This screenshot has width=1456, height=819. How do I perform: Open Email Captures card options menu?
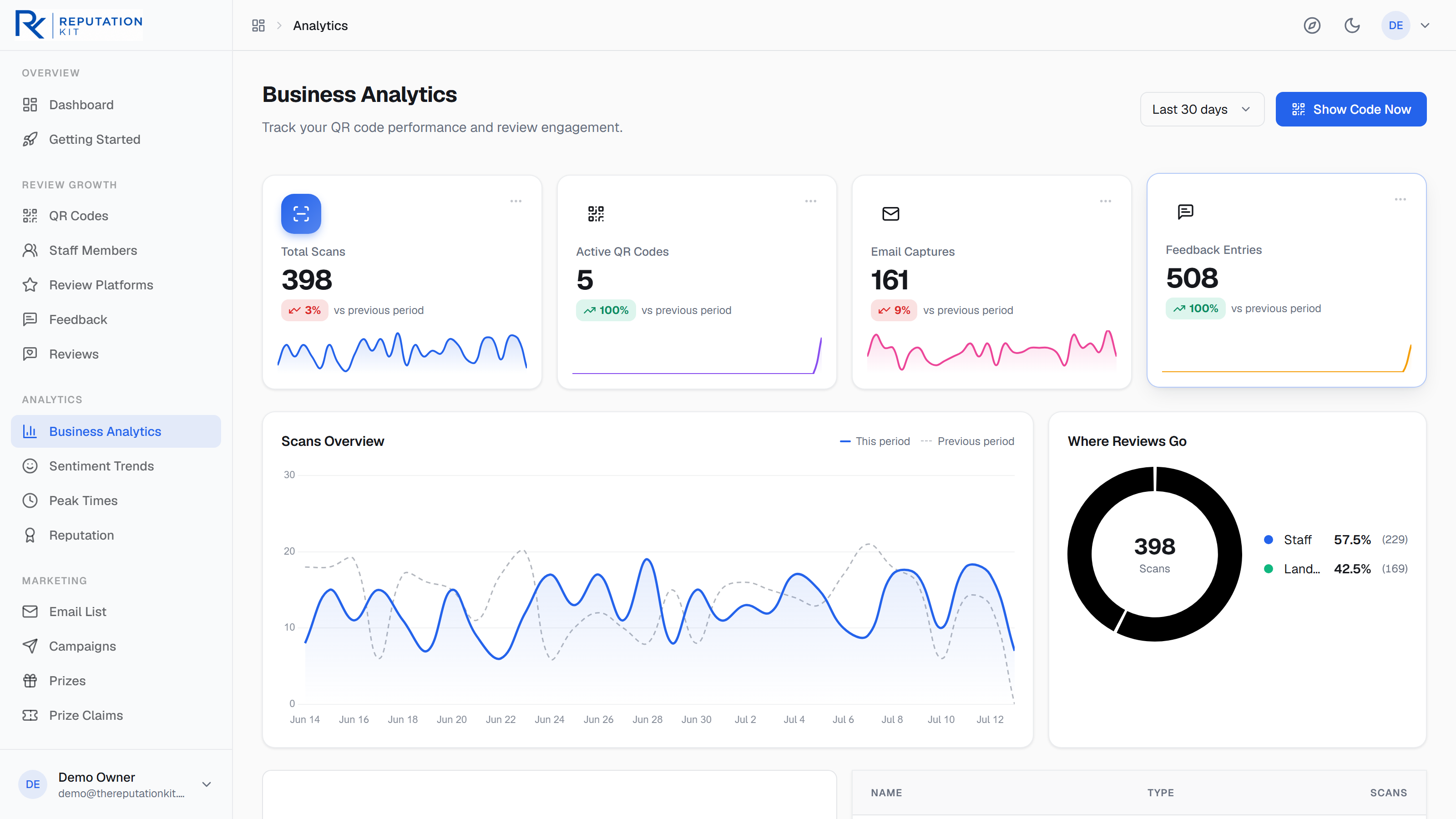tap(1106, 201)
